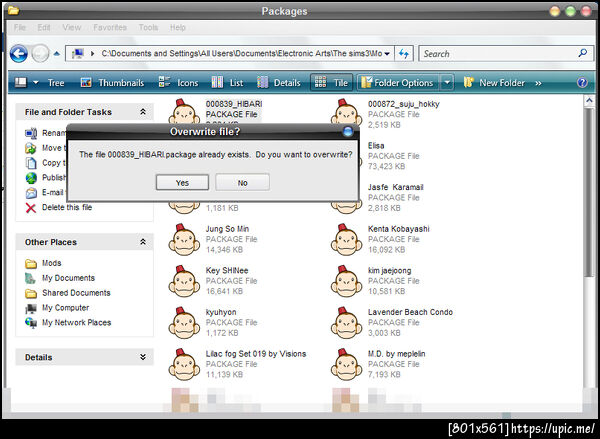
Task: Toggle the Tree pane view
Action: [56, 83]
